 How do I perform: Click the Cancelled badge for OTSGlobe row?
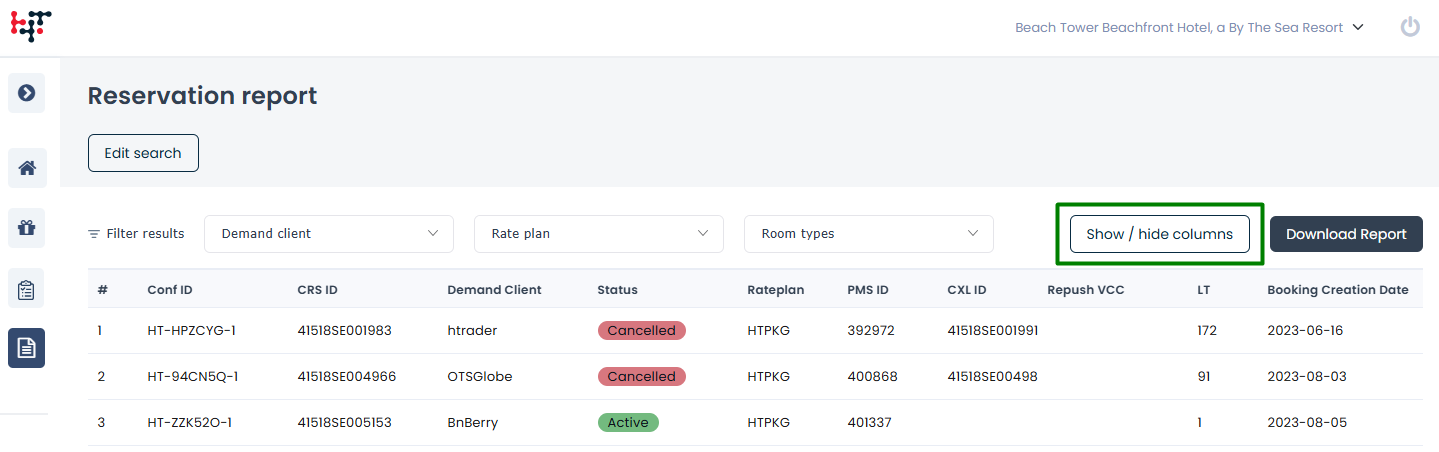tap(641, 376)
